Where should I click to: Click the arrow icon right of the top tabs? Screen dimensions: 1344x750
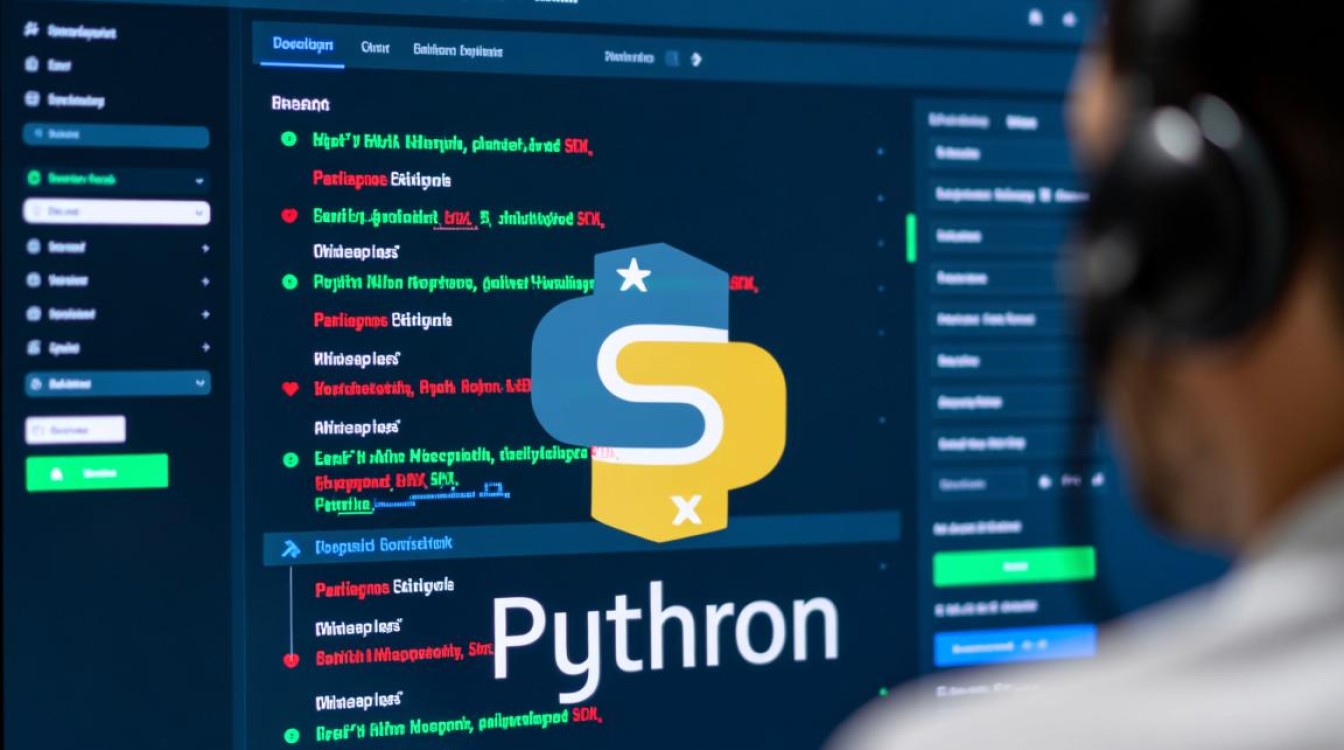tap(696, 59)
